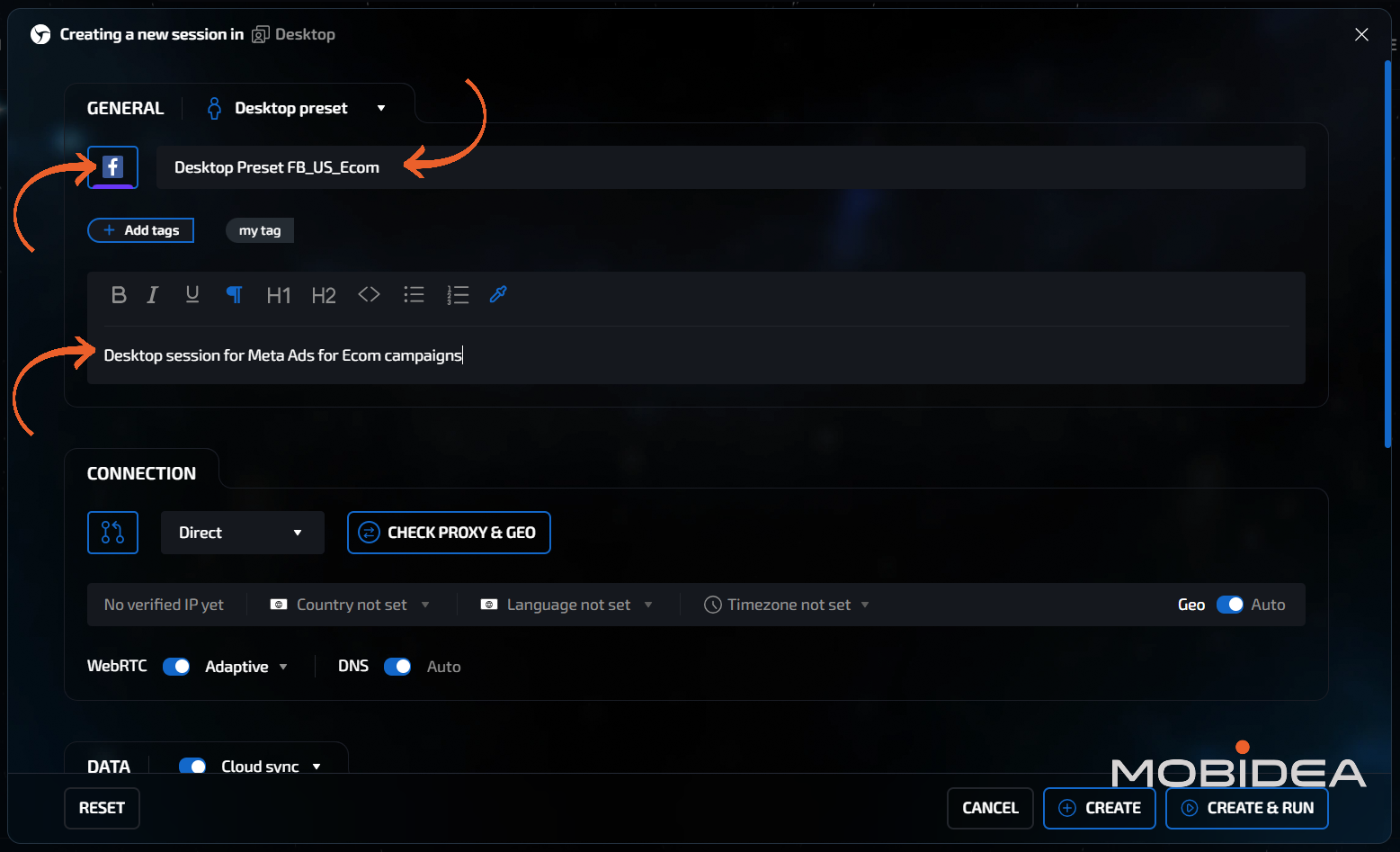Toggle the Geo Auto switch
This screenshot has height=852, width=1400.
click(x=1229, y=605)
